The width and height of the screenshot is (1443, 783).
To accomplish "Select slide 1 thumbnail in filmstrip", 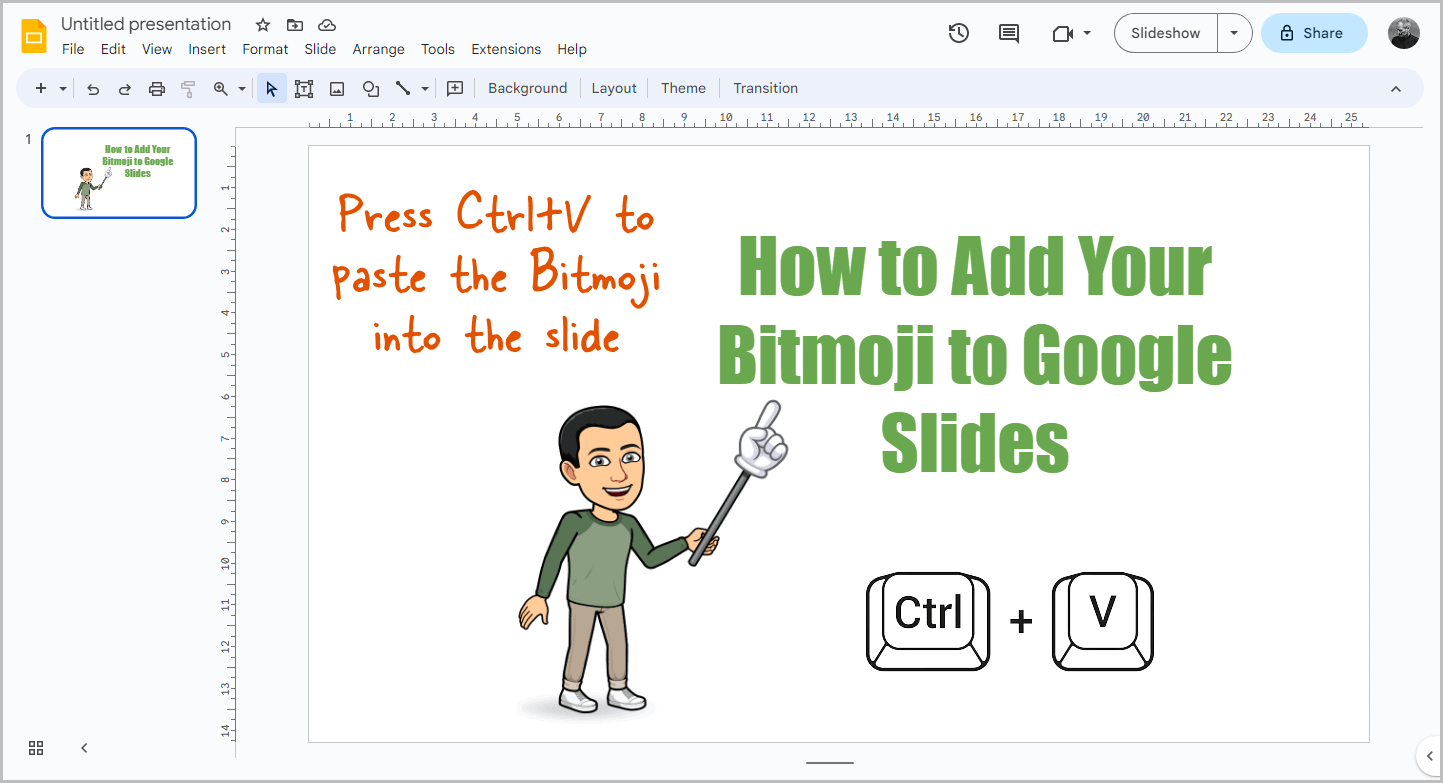I will [x=119, y=173].
